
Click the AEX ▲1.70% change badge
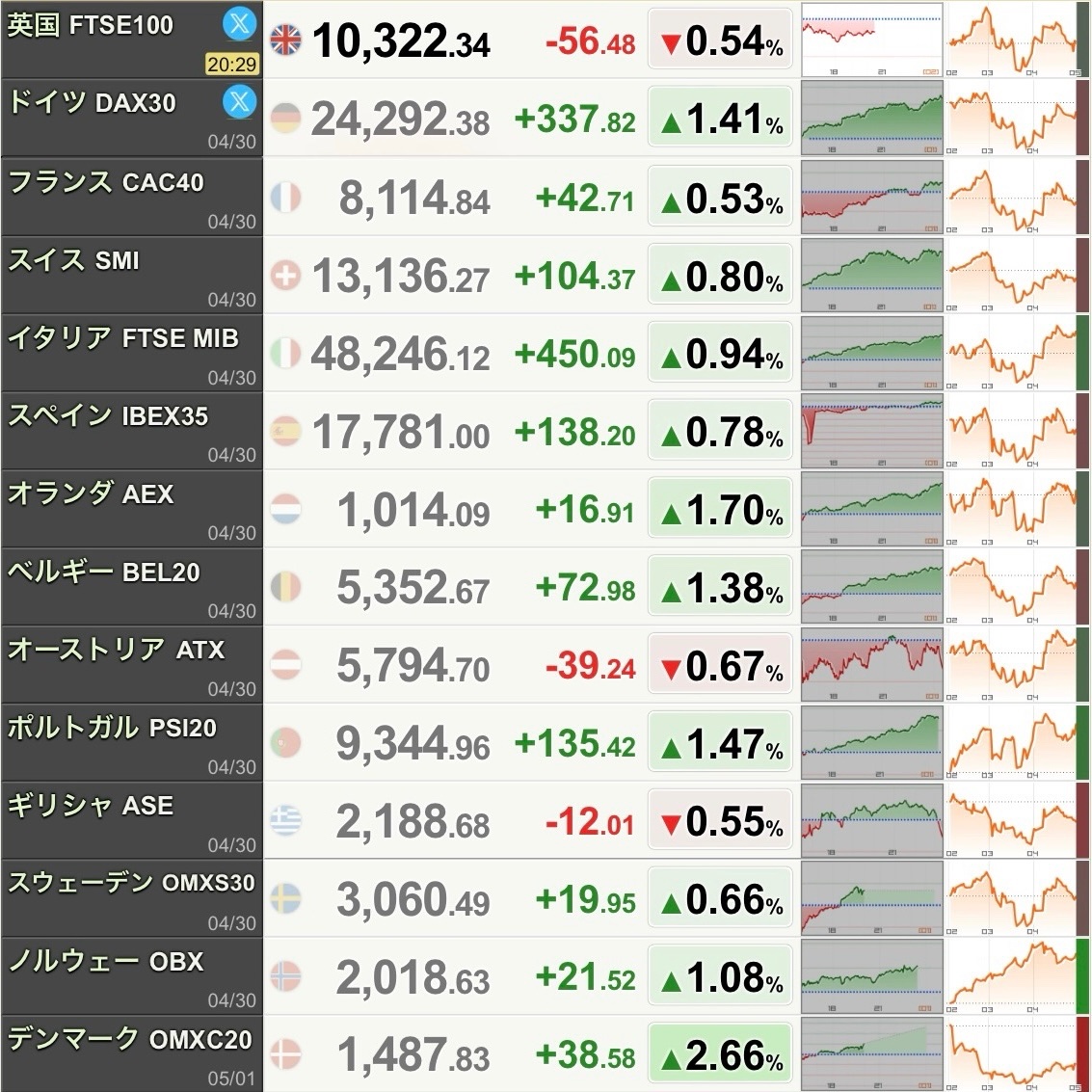point(720,508)
